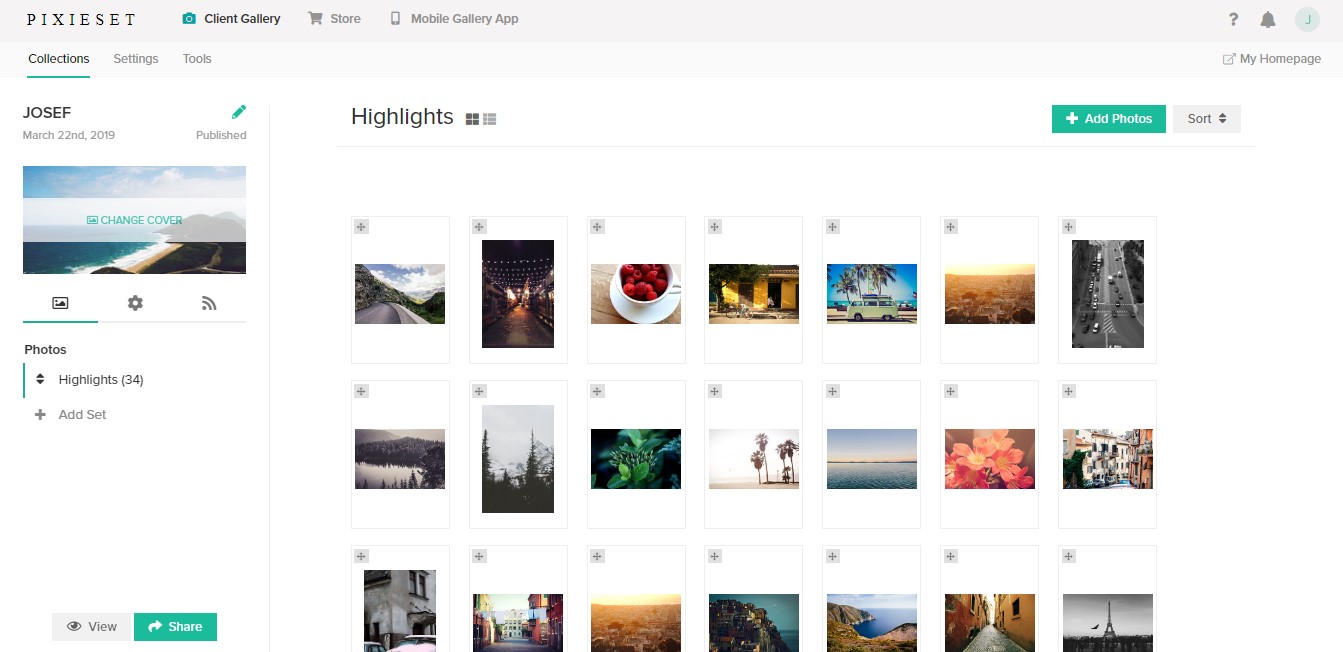Switch to grid view layout
This screenshot has height=652, width=1343.
pos(473,119)
